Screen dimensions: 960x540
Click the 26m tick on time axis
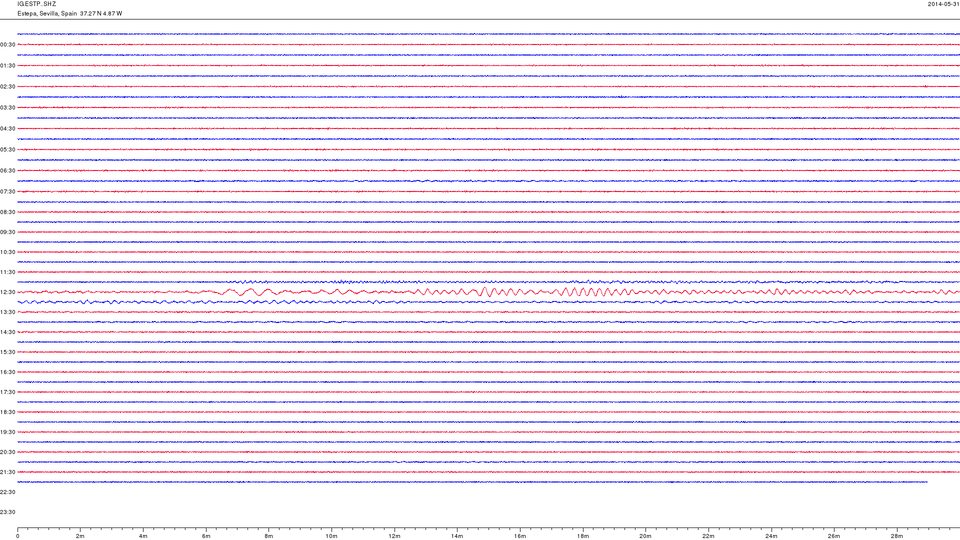pyautogui.click(x=834, y=536)
